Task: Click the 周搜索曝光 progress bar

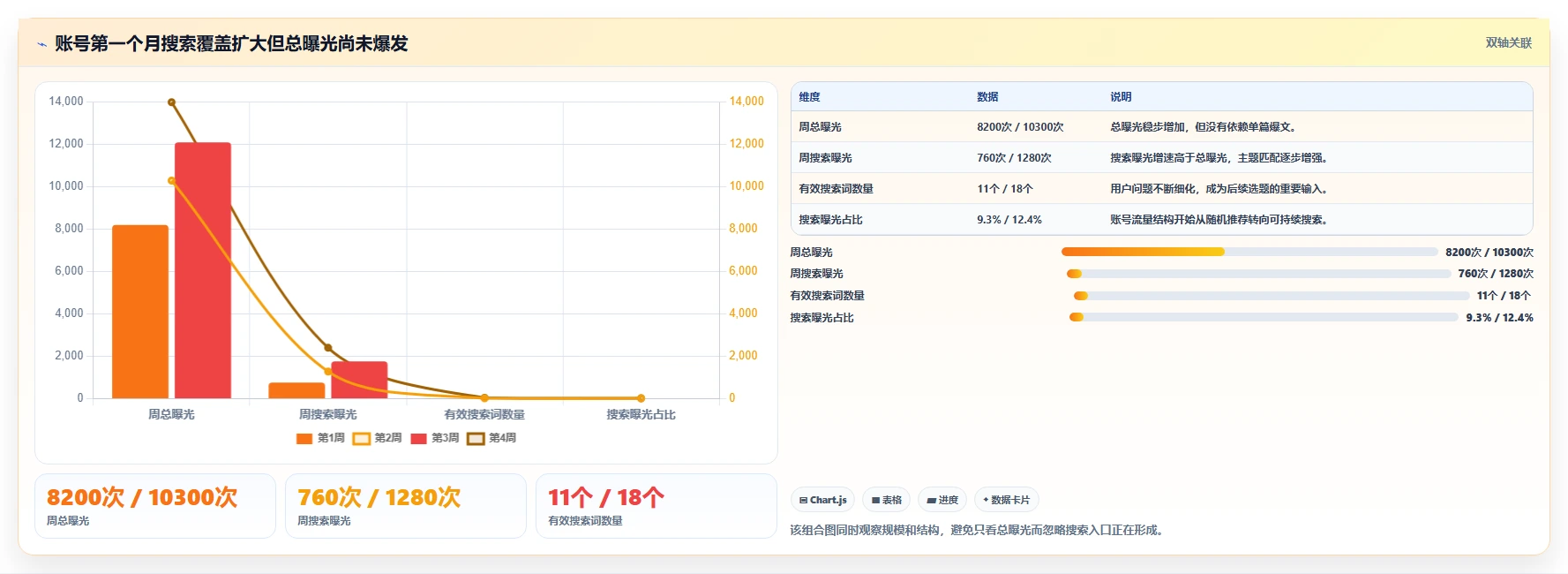Action: [1258, 274]
